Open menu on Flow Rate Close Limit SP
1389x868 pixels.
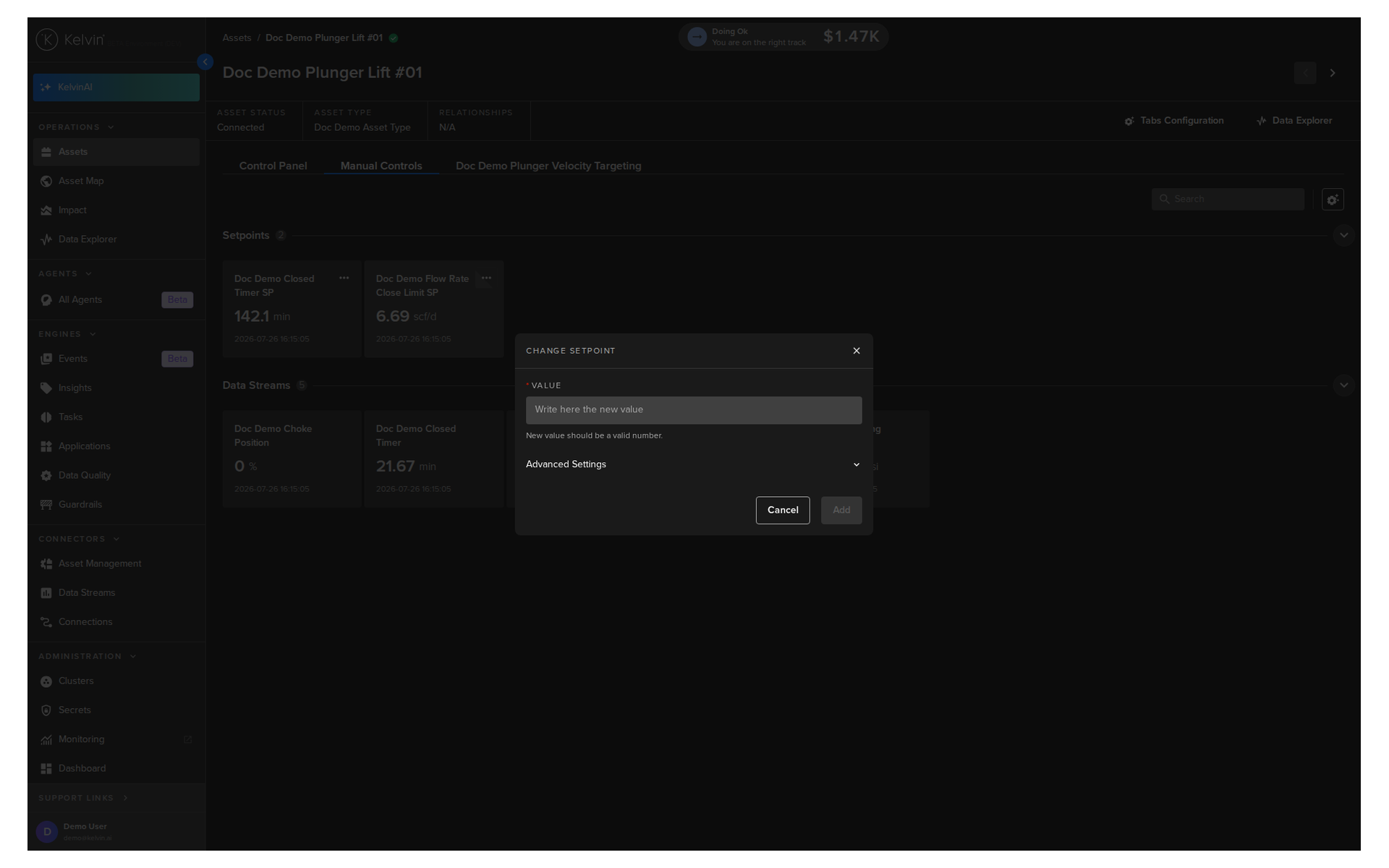click(486, 278)
